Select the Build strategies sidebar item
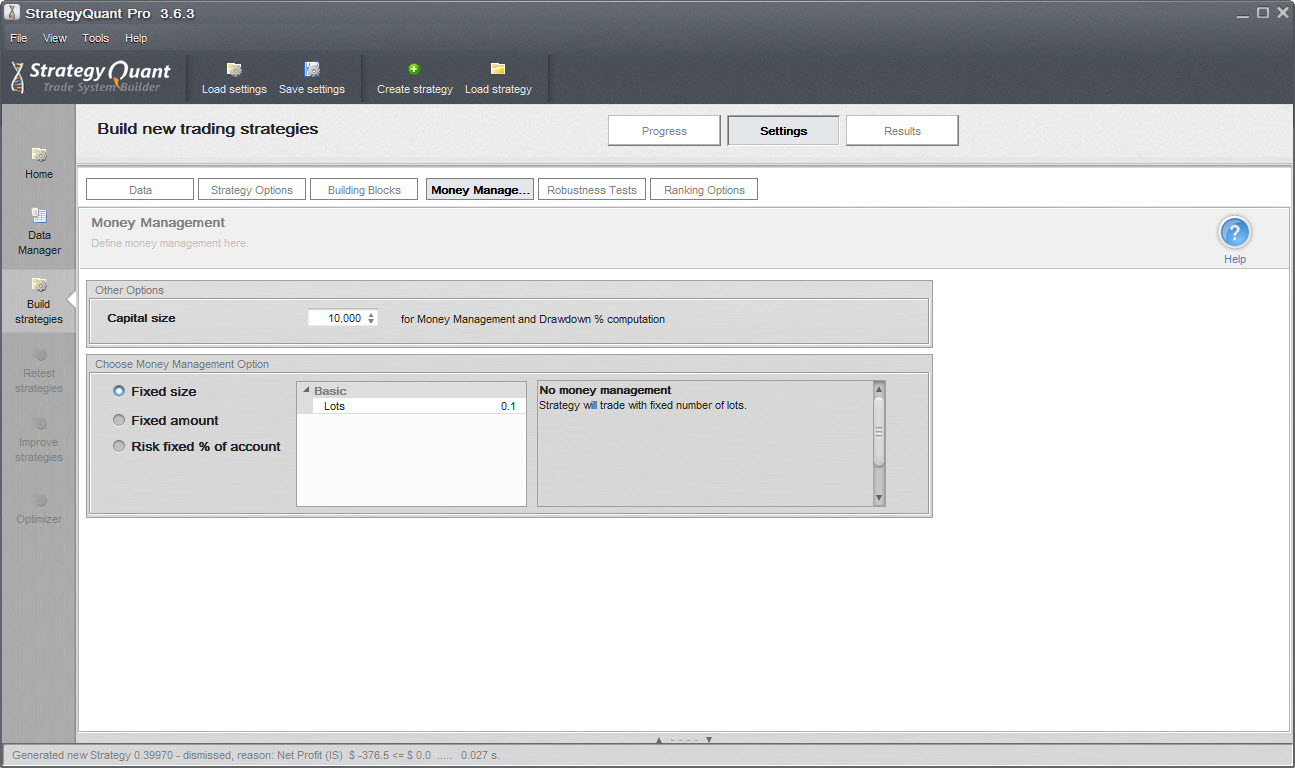 (x=38, y=300)
